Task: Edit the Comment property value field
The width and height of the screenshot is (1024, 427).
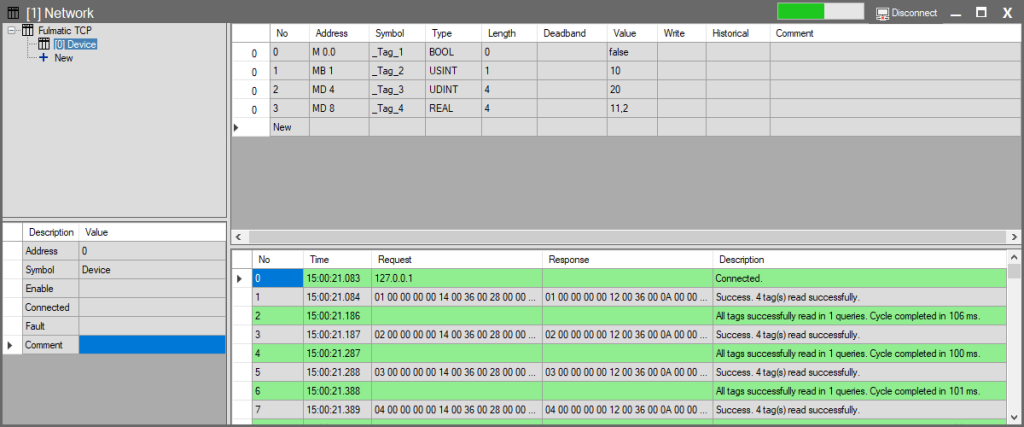Action: click(x=151, y=345)
